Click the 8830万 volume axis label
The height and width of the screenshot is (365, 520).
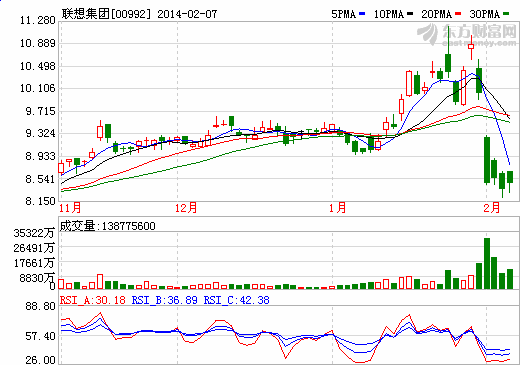(37, 278)
